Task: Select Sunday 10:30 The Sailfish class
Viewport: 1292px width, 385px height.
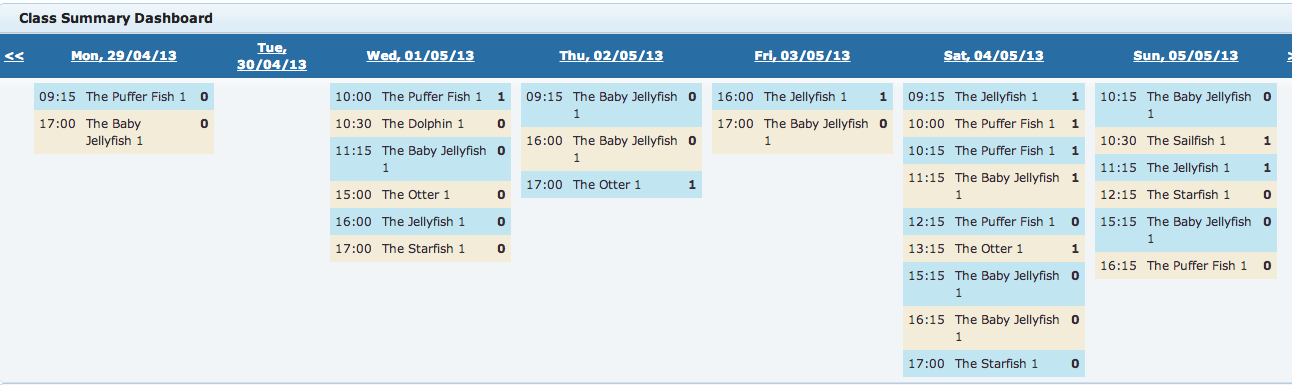Action: pos(1185,141)
